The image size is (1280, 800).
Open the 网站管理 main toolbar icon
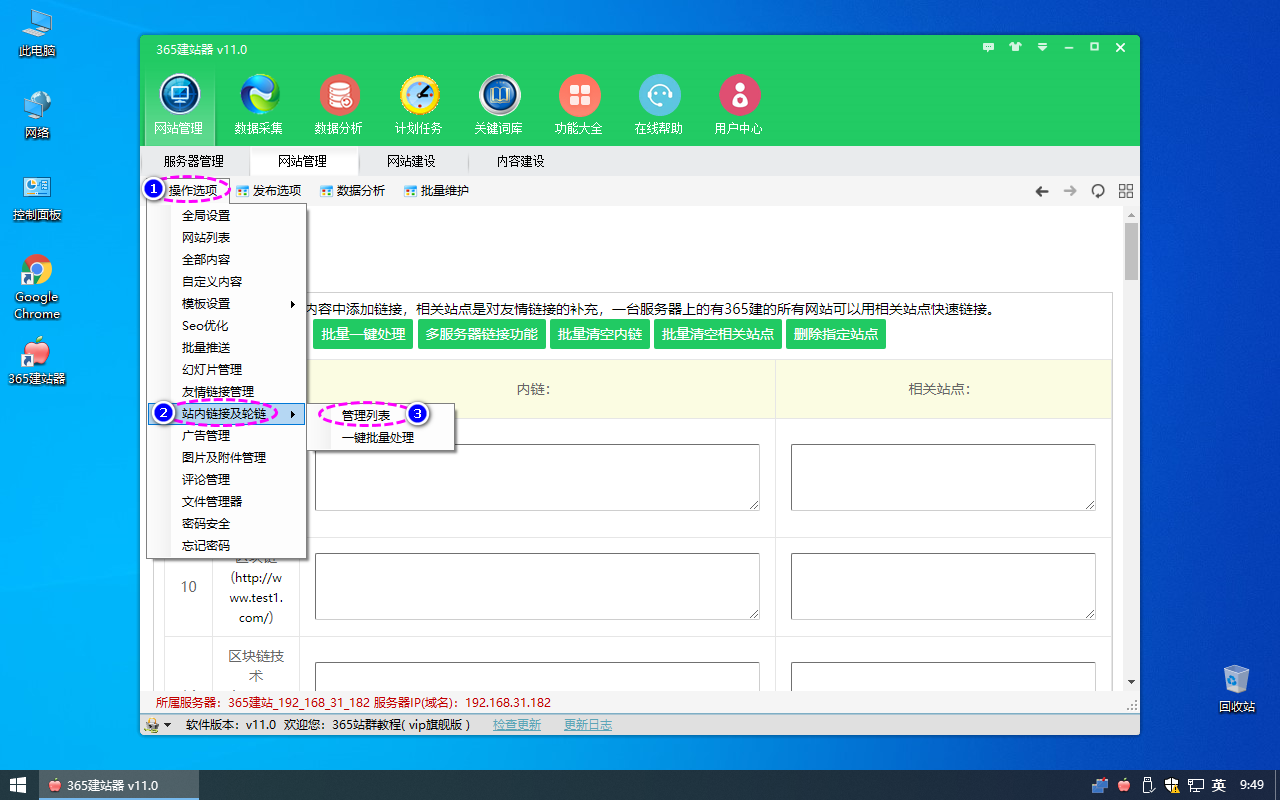(x=179, y=106)
